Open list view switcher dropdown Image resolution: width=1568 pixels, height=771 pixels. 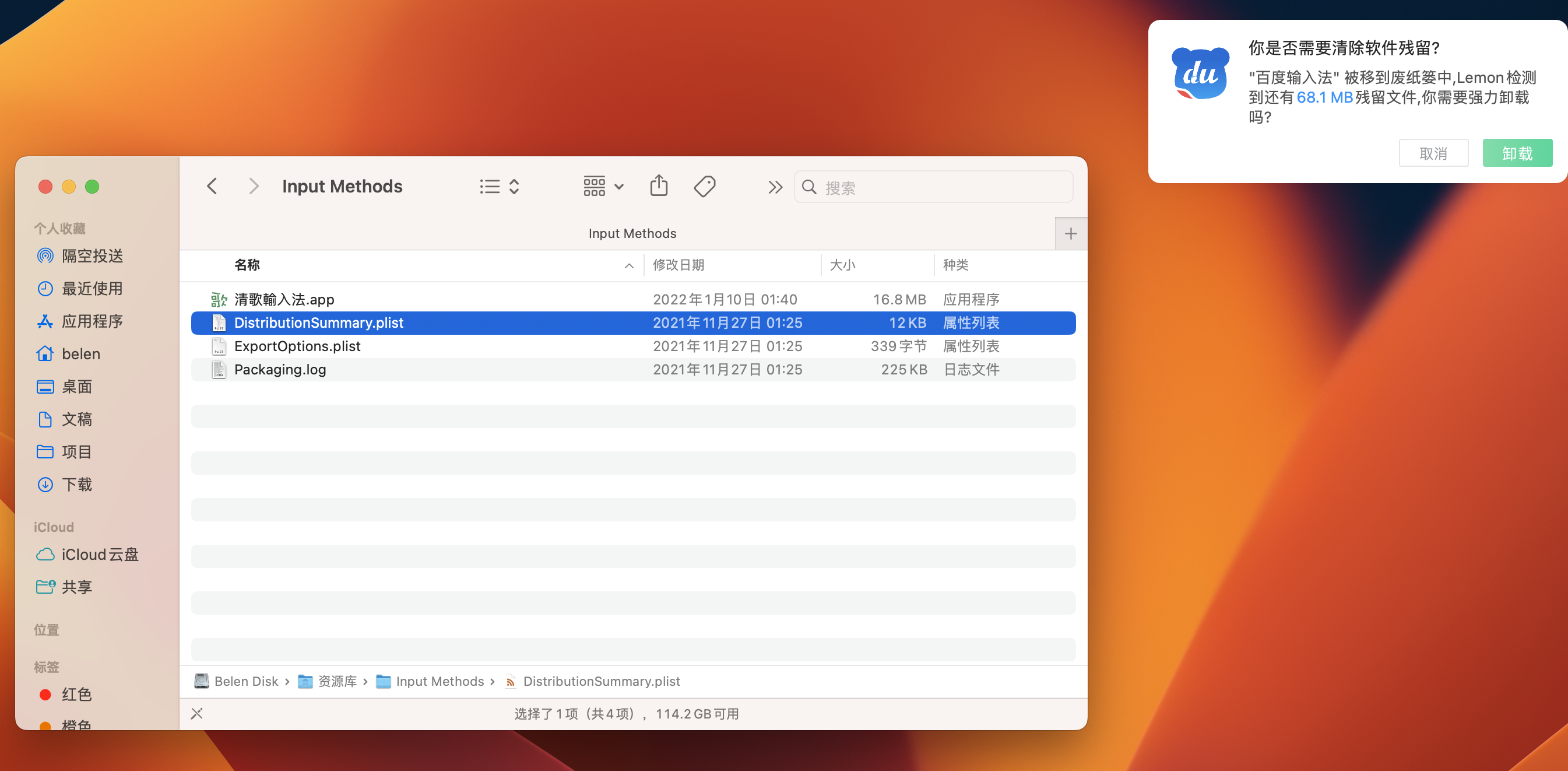[499, 185]
